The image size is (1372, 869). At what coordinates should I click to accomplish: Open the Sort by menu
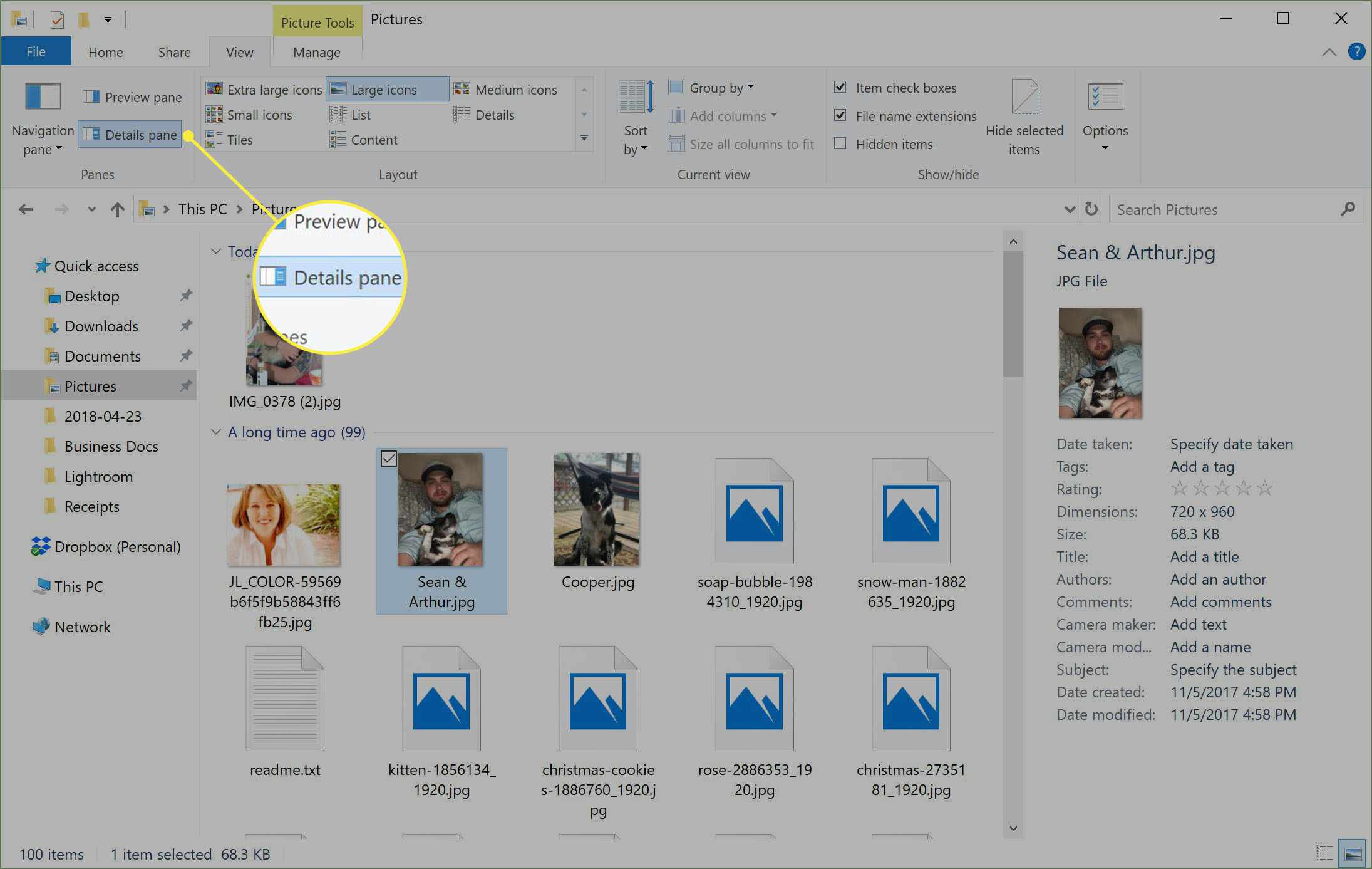click(x=636, y=118)
